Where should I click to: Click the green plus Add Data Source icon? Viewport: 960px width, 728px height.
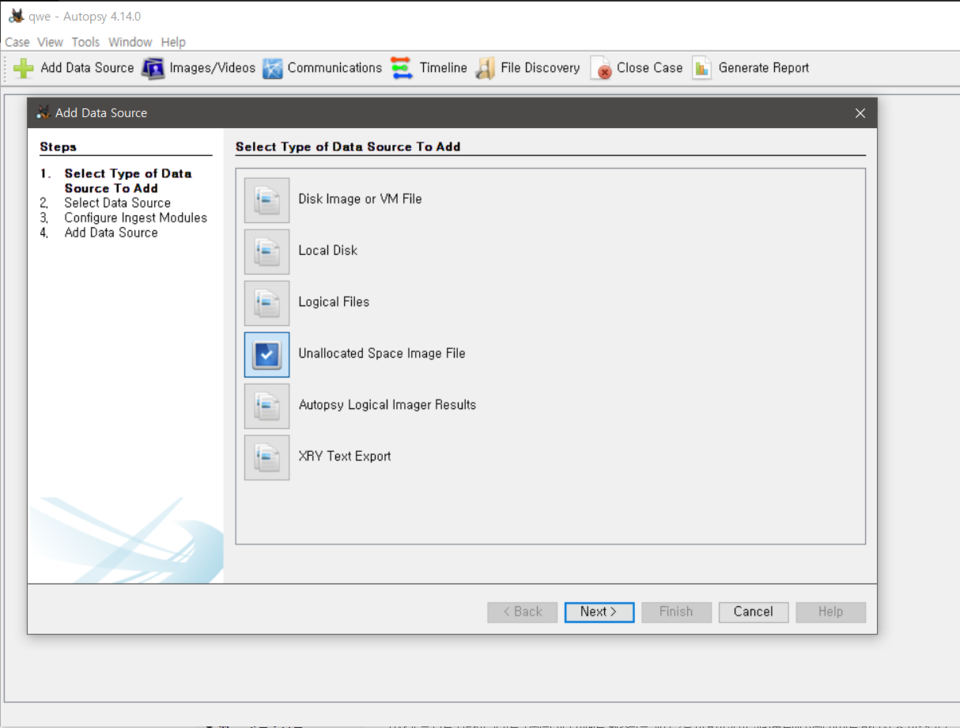[23, 68]
